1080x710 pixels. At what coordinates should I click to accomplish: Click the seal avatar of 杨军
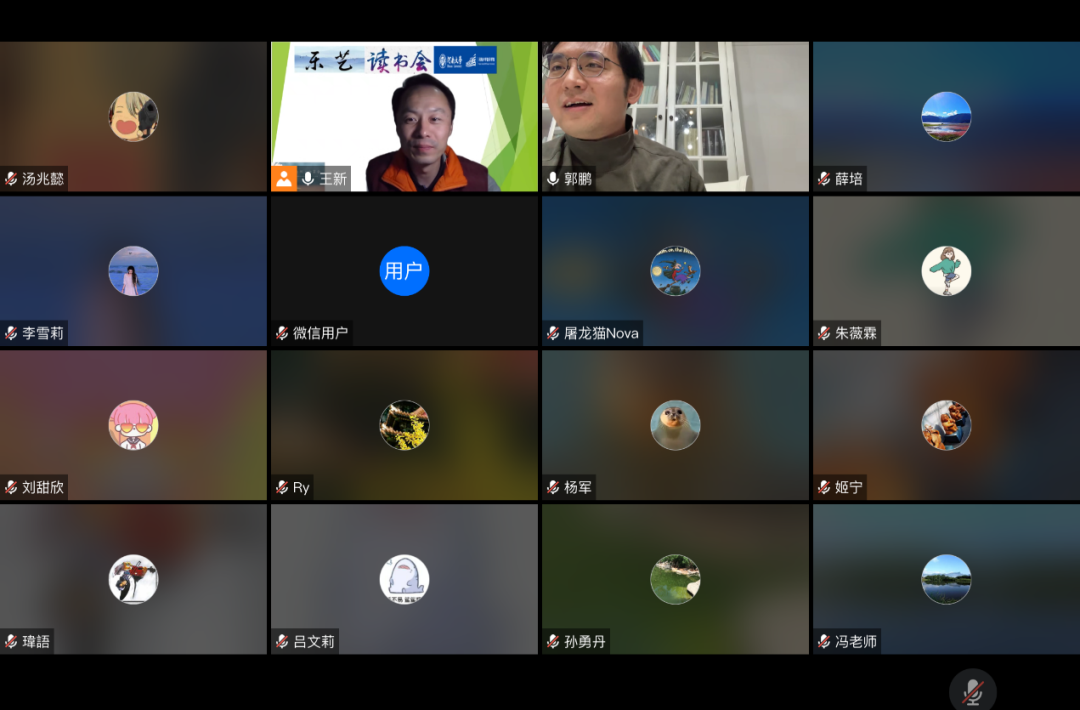tap(675, 425)
